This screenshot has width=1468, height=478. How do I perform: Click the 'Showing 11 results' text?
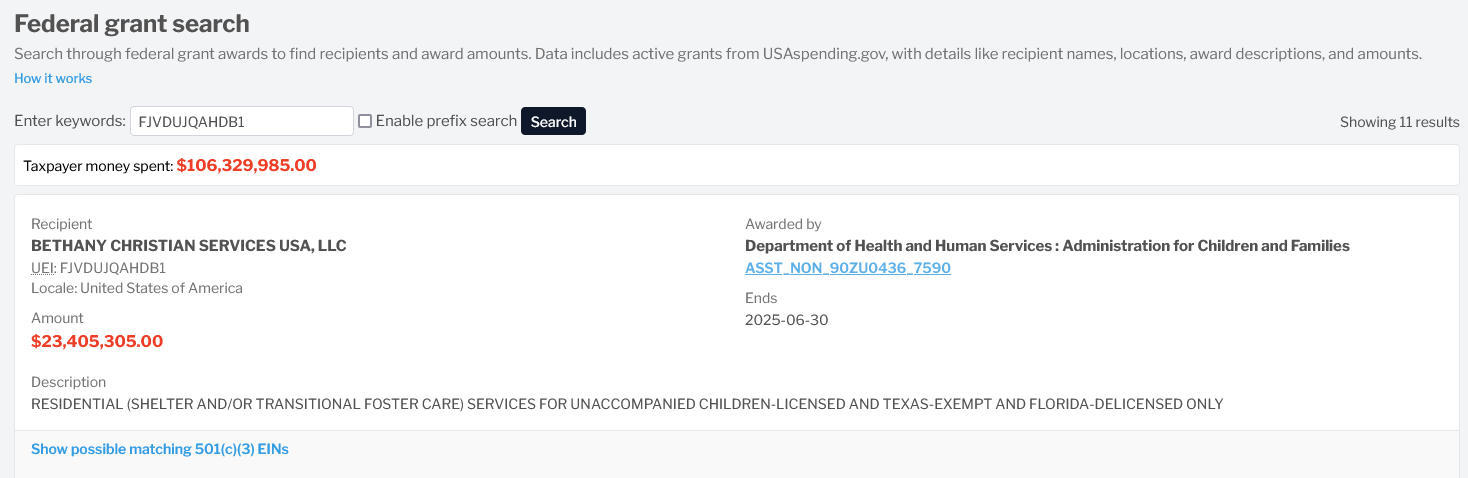[x=1399, y=122]
